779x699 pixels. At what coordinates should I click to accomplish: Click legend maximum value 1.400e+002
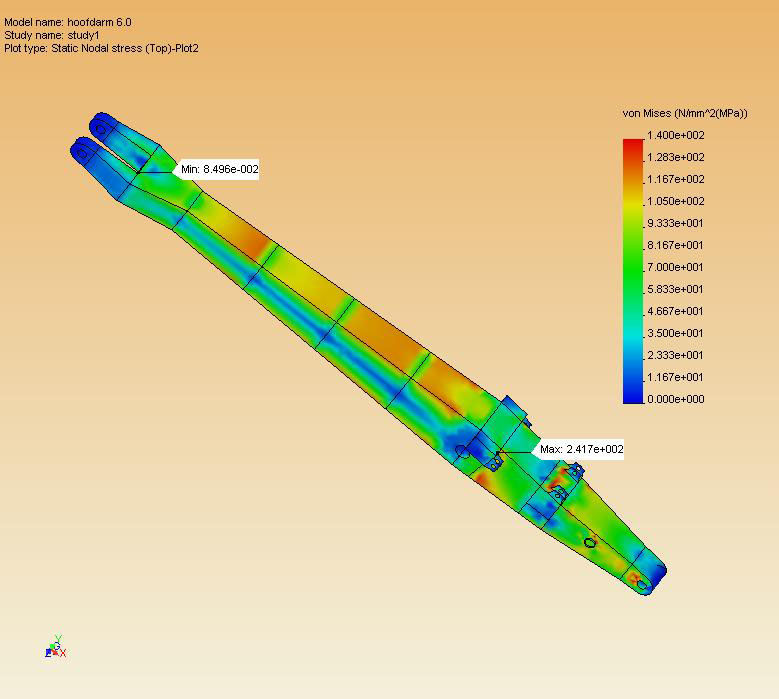pos(676,135)
